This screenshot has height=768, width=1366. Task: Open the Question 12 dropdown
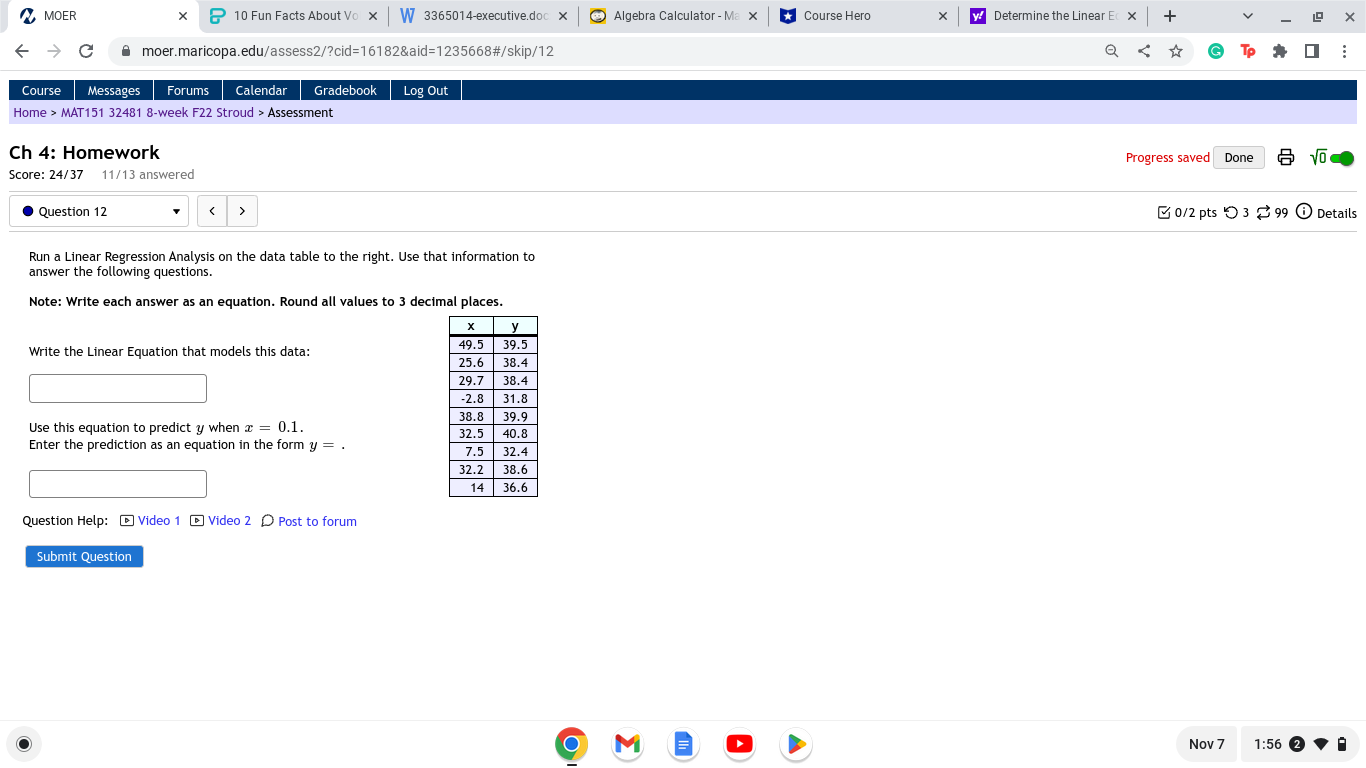pos(98,211)
